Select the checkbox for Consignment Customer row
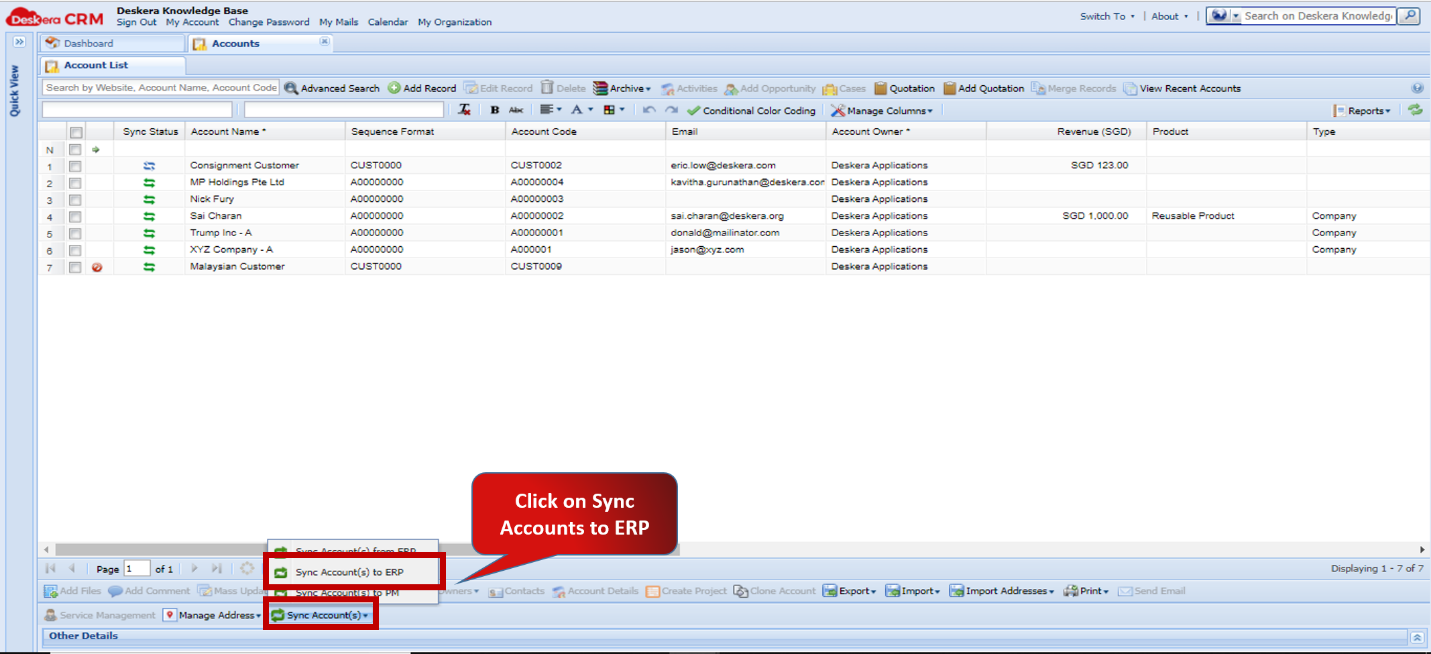Image resolution: width=1431 pixels, height=654 pixels. tap(75, 165)
